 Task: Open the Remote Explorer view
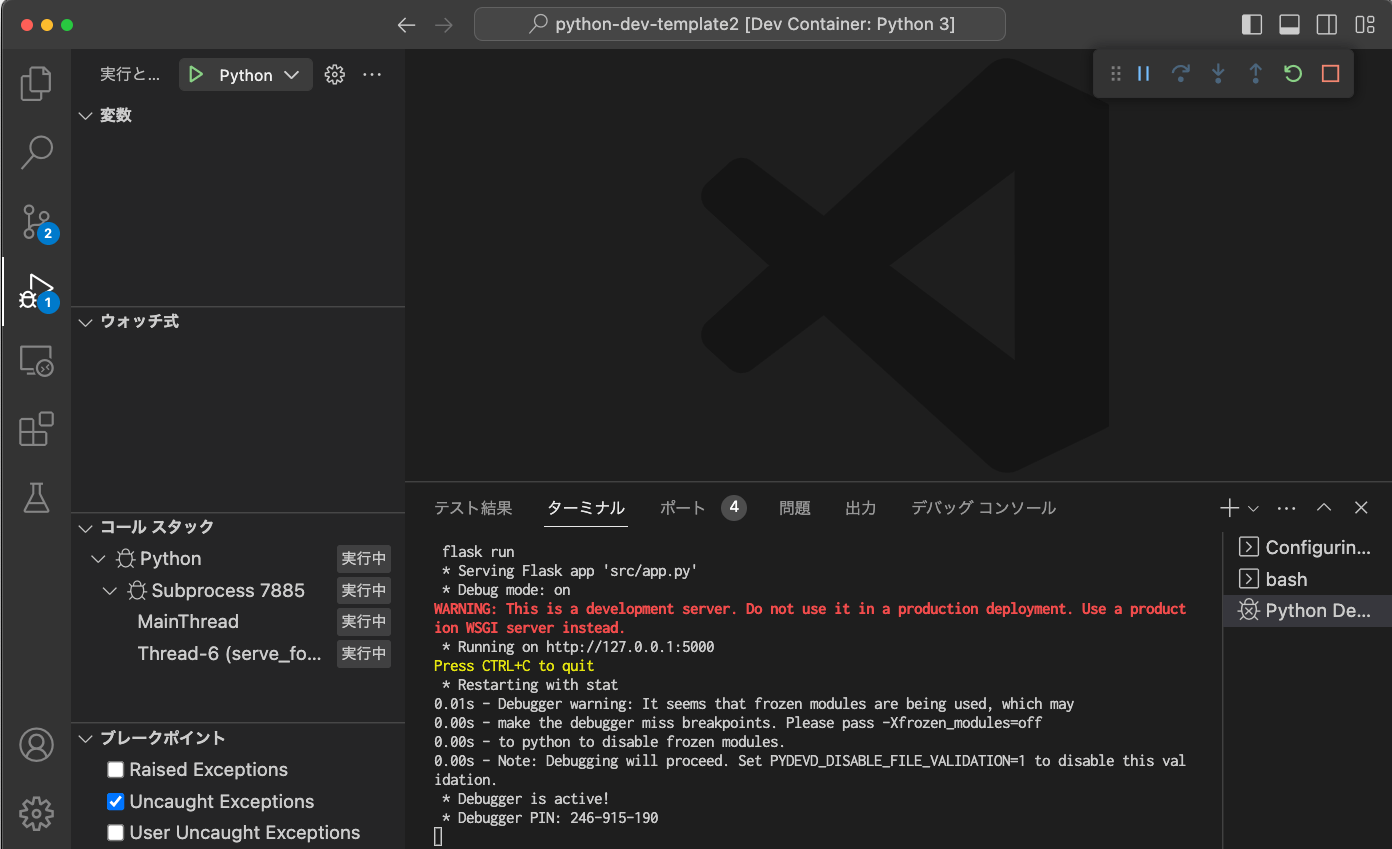36,361
